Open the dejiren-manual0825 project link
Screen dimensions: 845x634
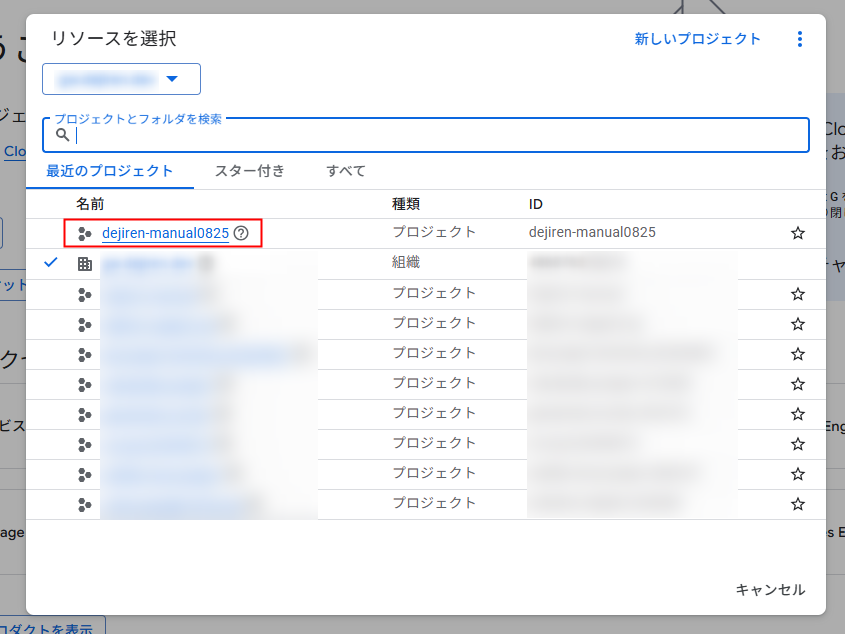[165, 233]
